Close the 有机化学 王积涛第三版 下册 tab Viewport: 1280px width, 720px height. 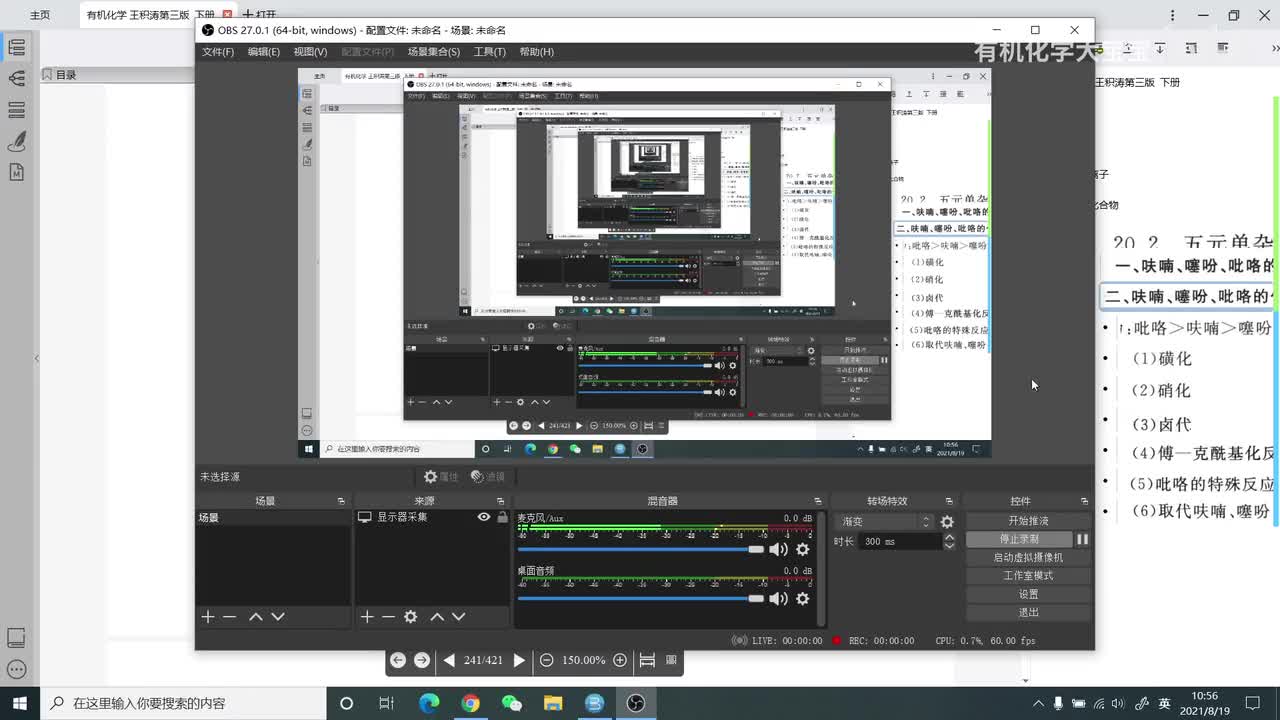227,15
